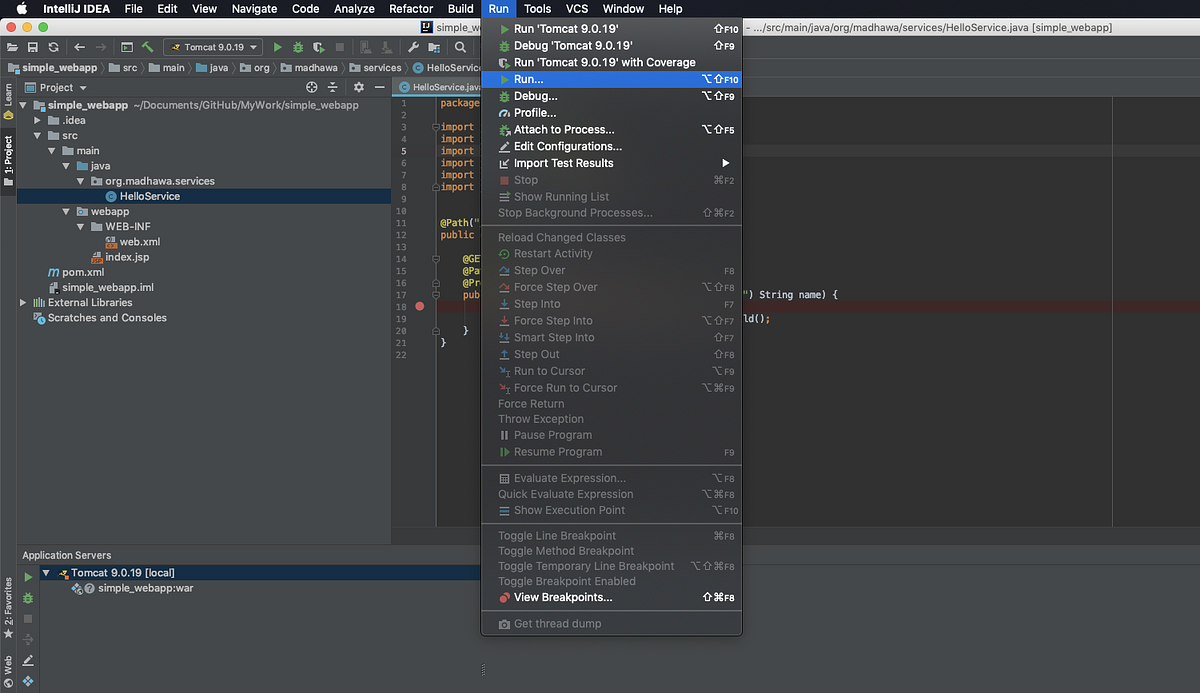Run with Coverage using the shield icon
1200x693 pixels.
point(318,46)
